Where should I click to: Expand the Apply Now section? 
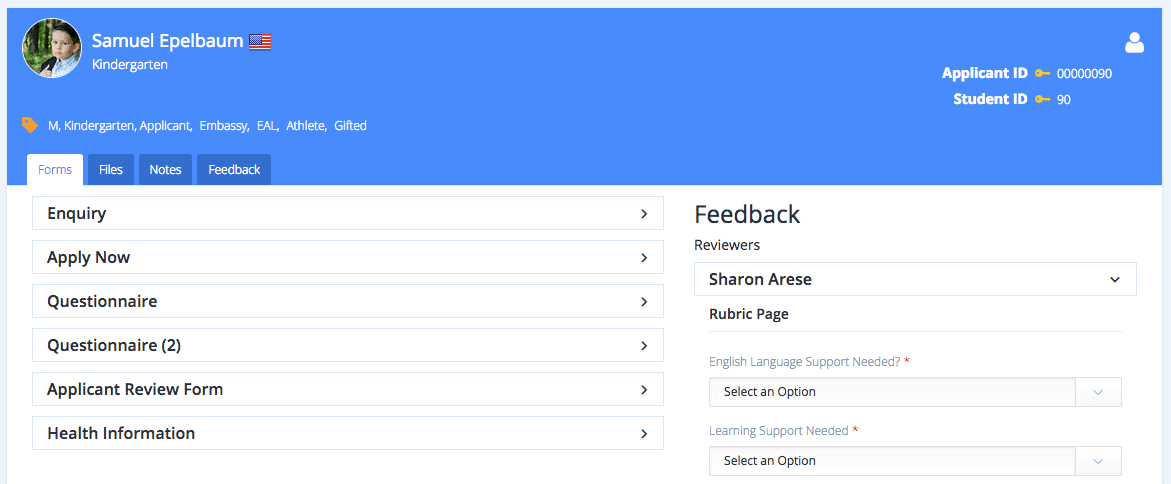pos(347,257)
